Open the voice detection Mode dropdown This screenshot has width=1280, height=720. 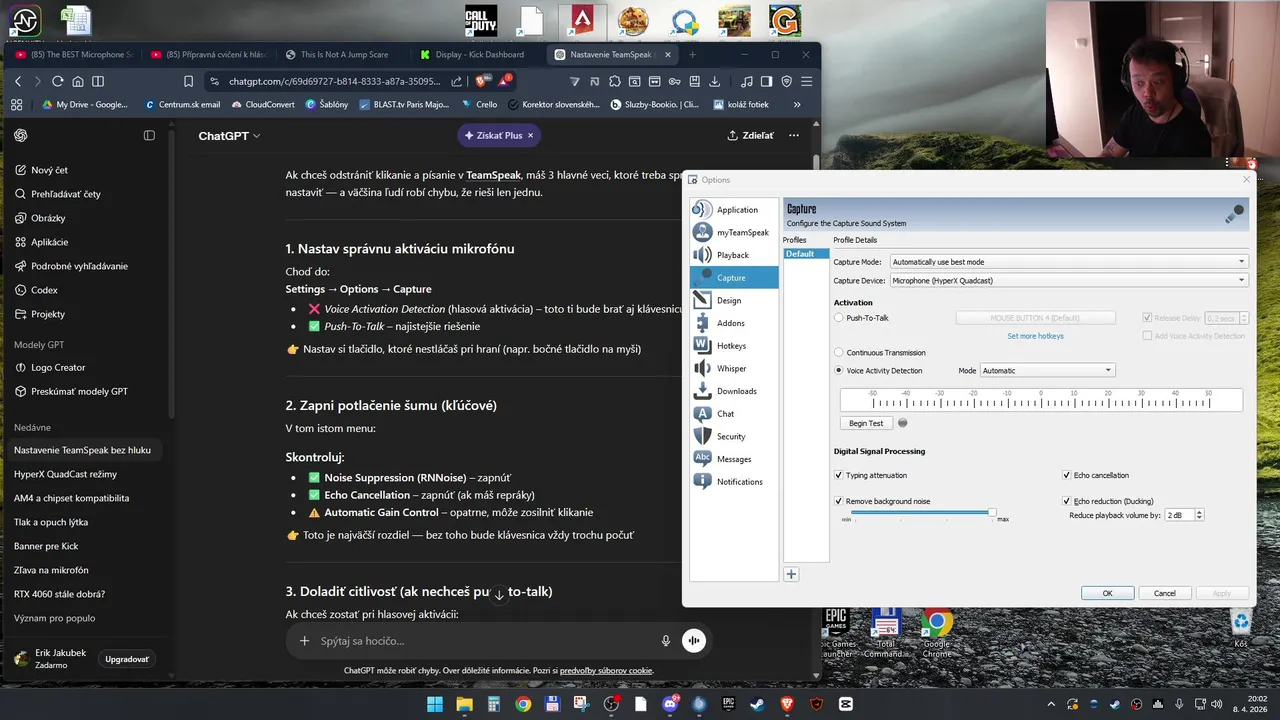pyautogui.click(x=1048, y=371)
